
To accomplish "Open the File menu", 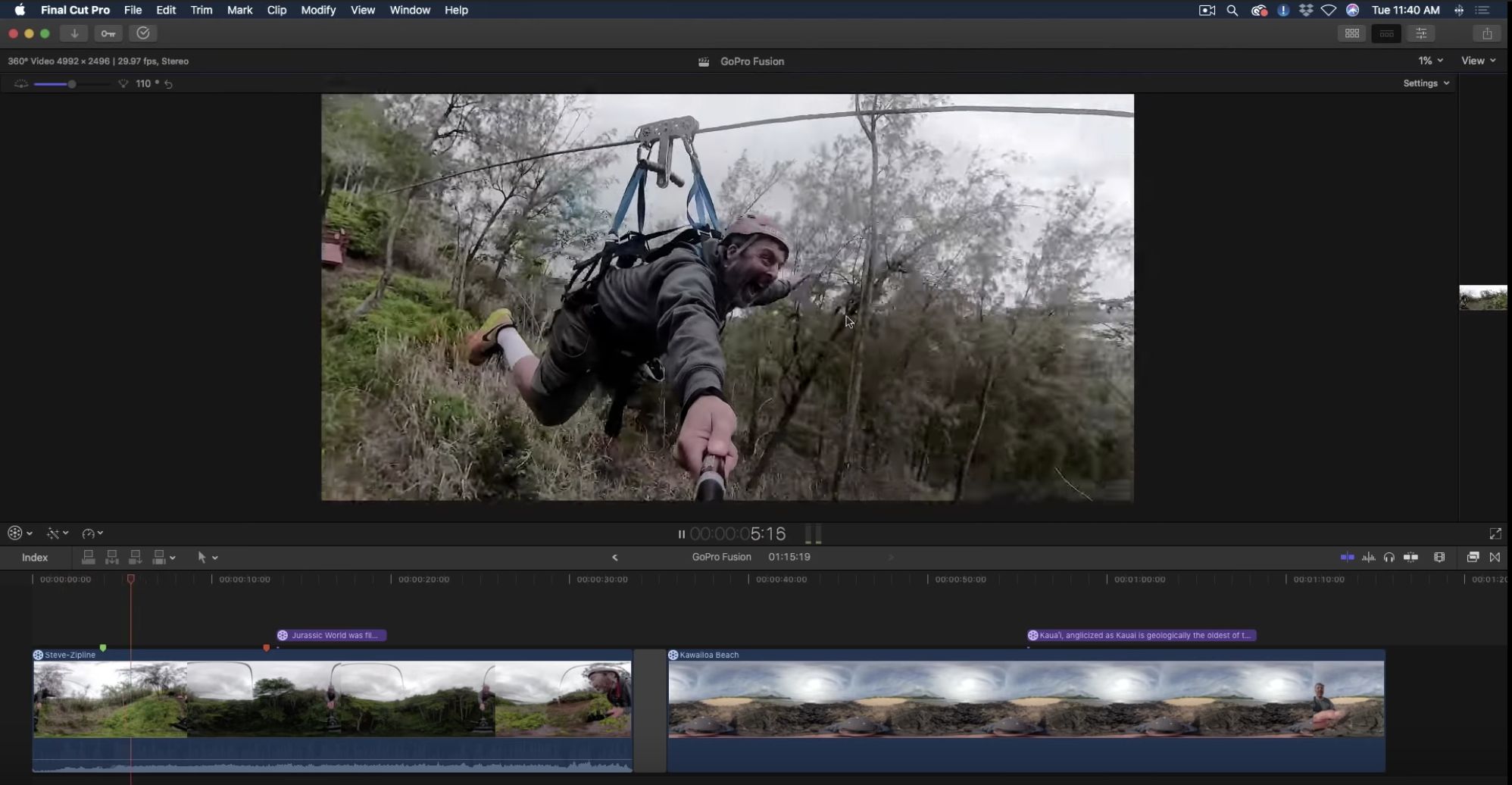I will pyautogui.click(x=133, y=10).
